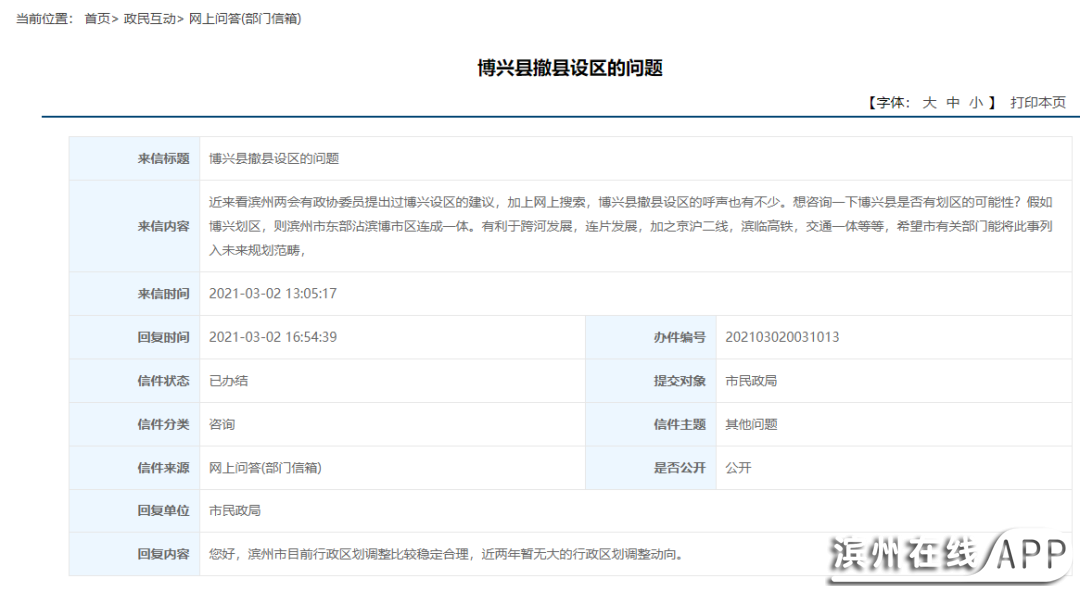The width and height of the screenshot is (1080, 591).
Task: Click the 公开 value cell
Action: click(737, 467)
